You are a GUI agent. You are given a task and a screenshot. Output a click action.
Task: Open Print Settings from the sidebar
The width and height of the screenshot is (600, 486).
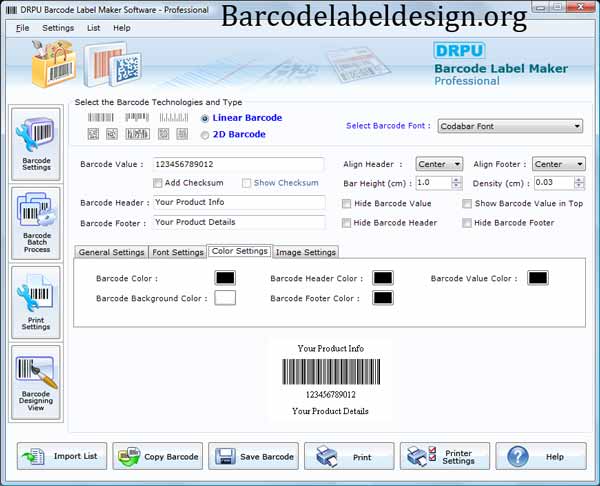coord(36,302)
